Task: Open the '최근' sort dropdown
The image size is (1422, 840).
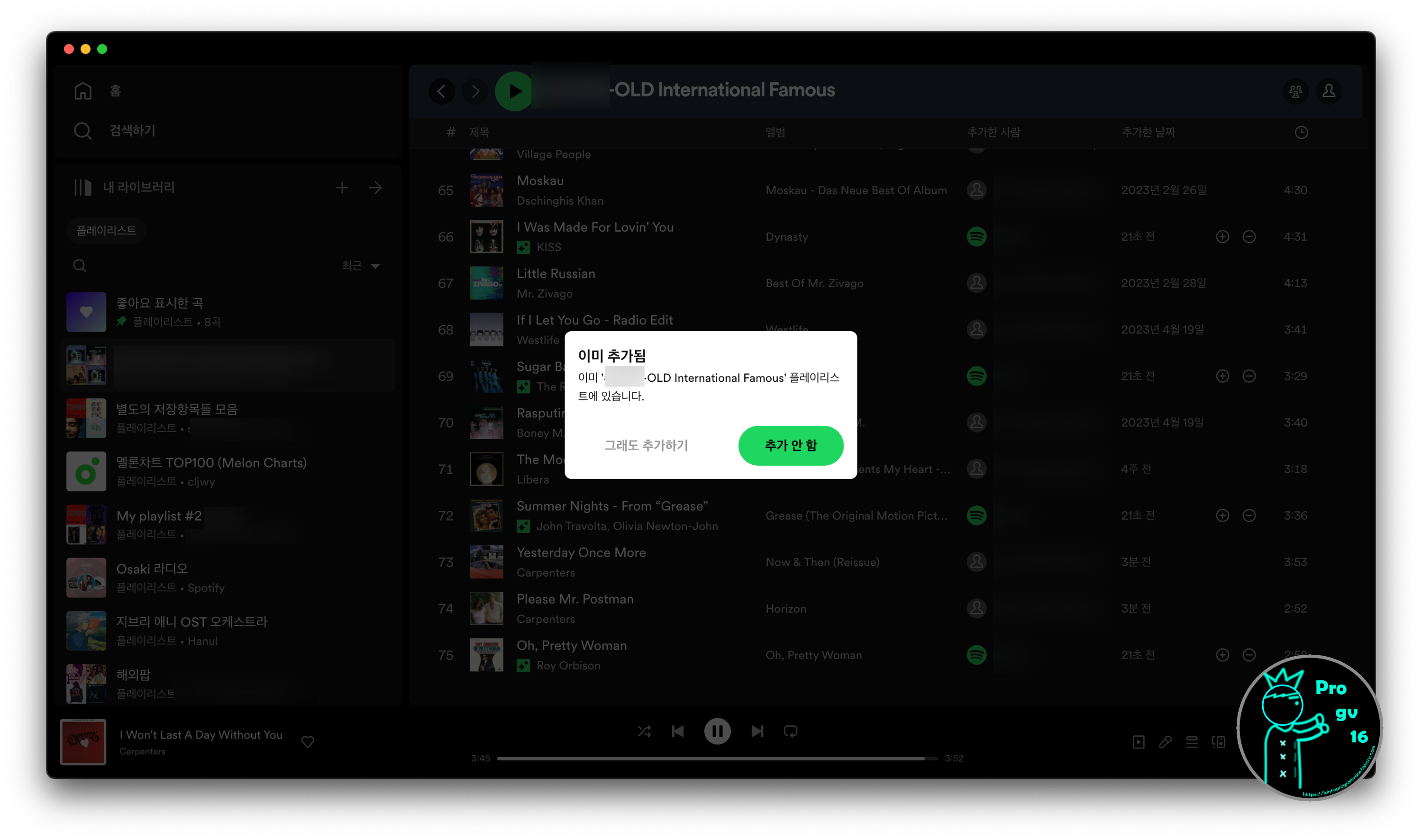Action: click(x=361, y=265)
